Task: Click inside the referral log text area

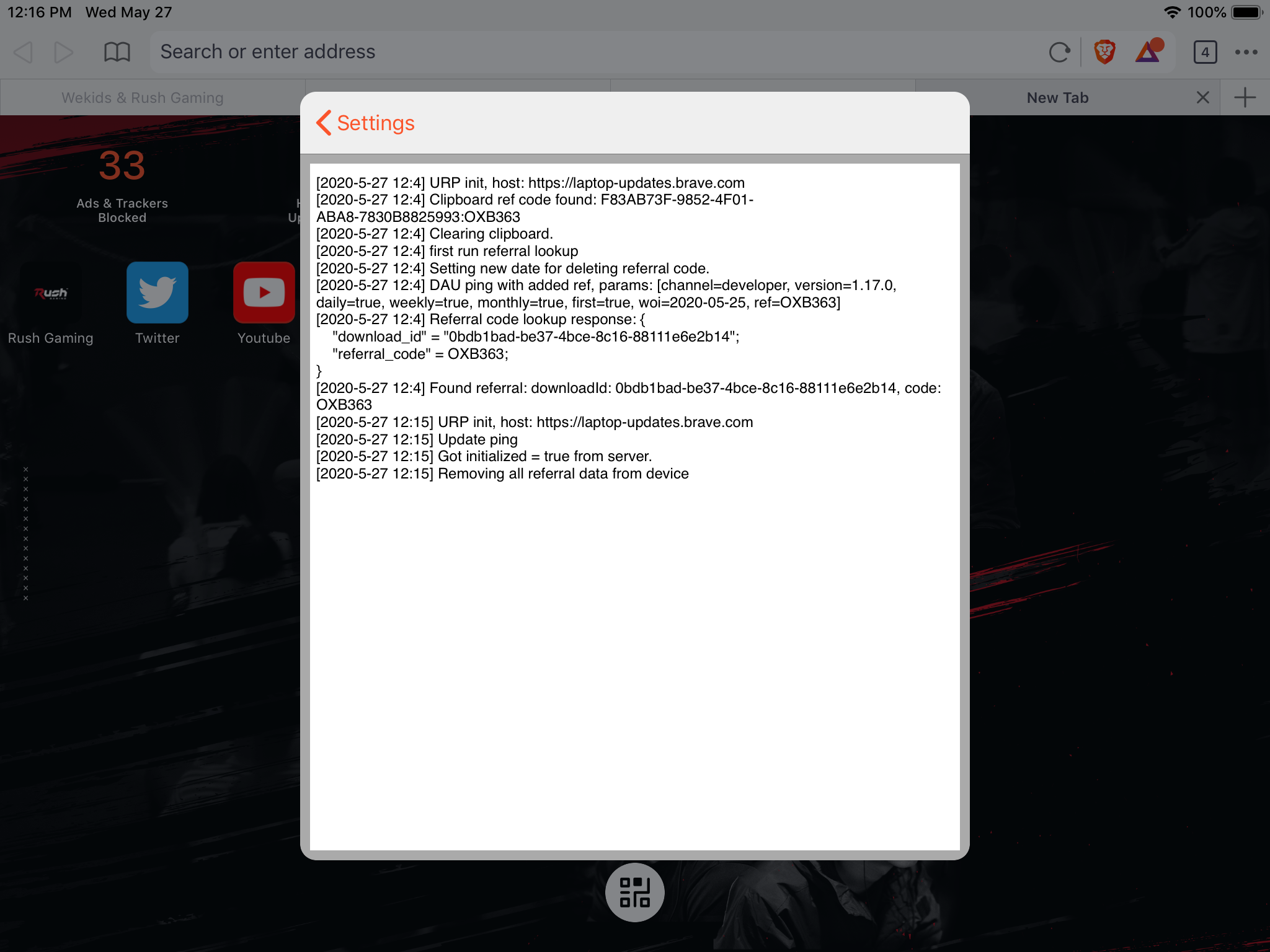Action: 634,620
